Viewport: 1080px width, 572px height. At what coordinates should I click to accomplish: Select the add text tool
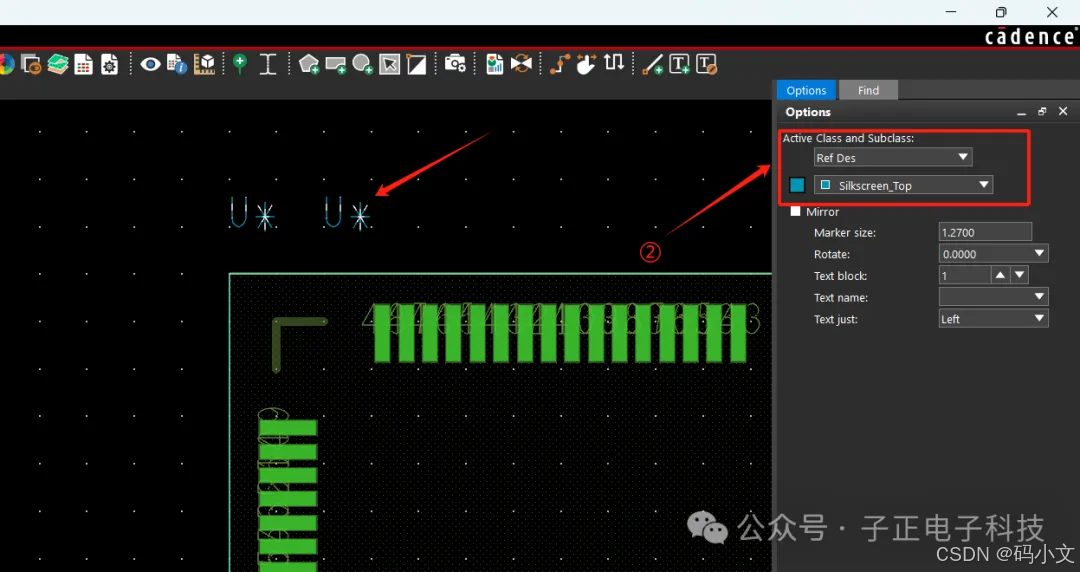[x=679, y=65]
